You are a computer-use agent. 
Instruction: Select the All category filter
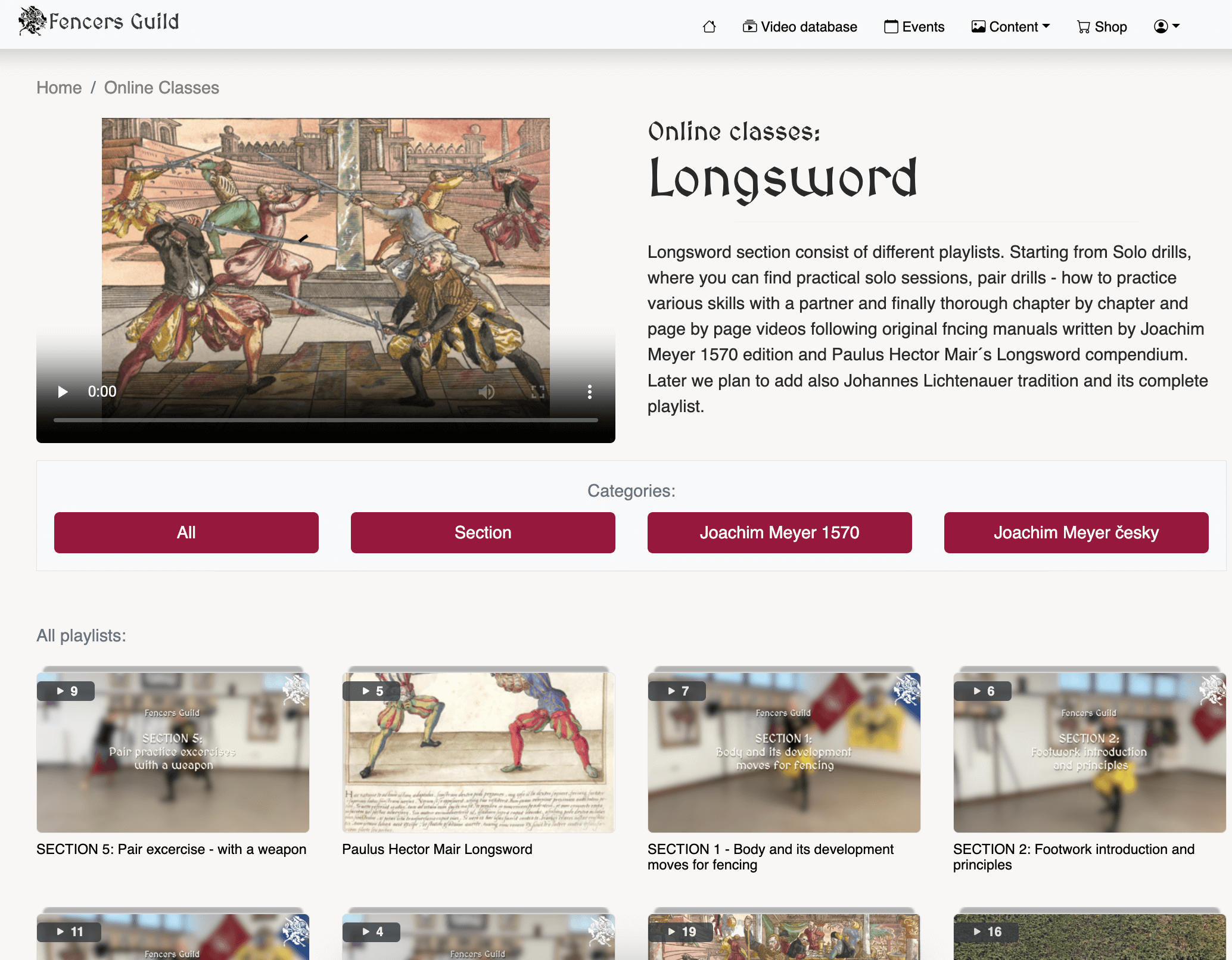186,532
